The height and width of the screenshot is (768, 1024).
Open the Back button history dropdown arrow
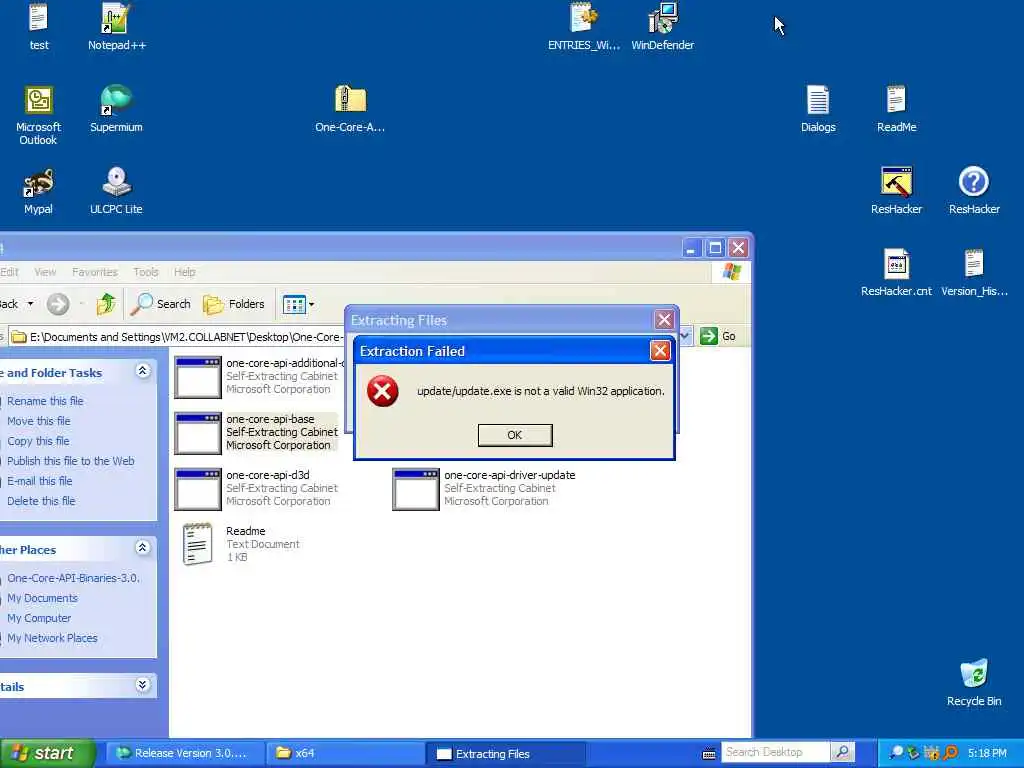pos(30,304)
